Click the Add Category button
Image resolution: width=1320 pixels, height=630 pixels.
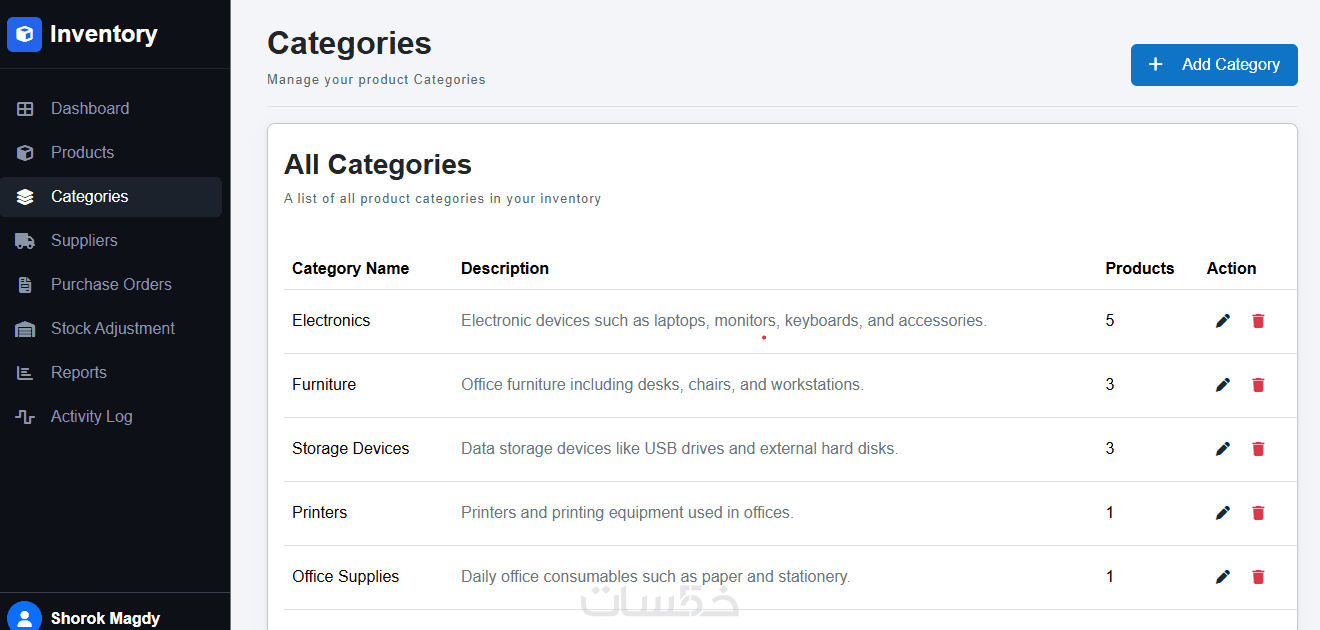click(1214, 65)
